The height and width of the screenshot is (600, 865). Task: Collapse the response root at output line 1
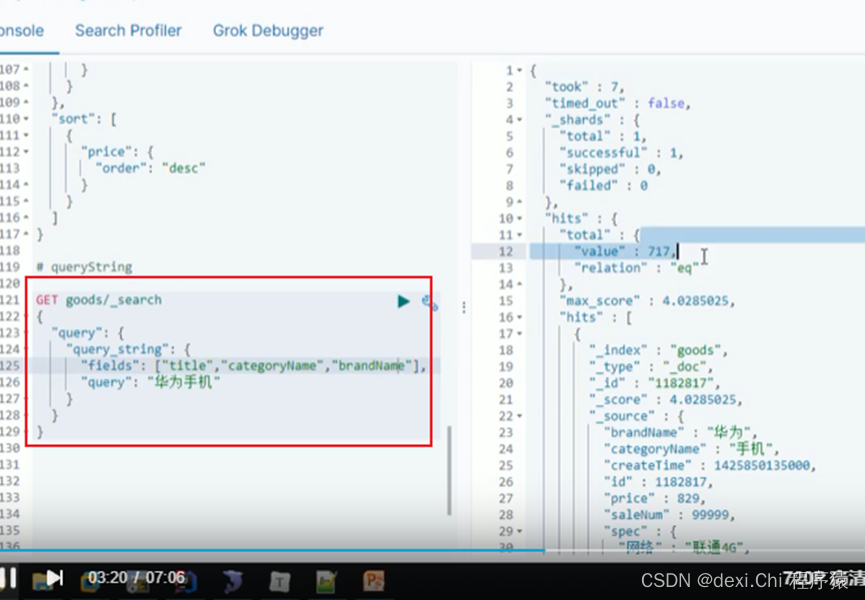point(520,71)
